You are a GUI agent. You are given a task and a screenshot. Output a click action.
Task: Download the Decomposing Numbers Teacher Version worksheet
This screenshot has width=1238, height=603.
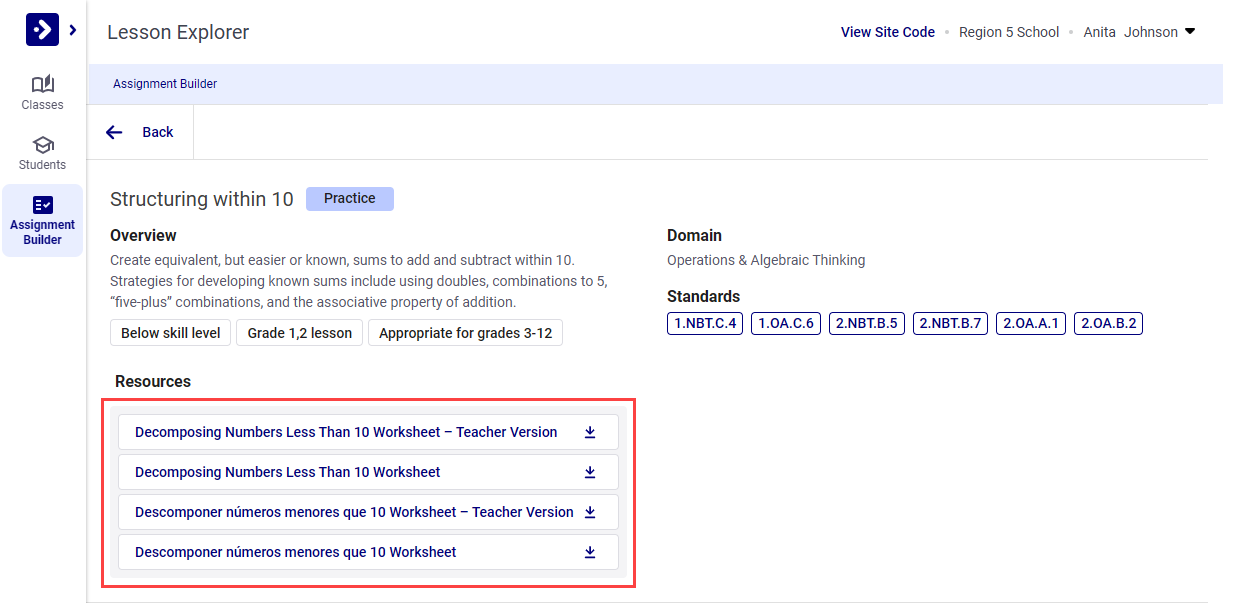click(x=590, y=431)
